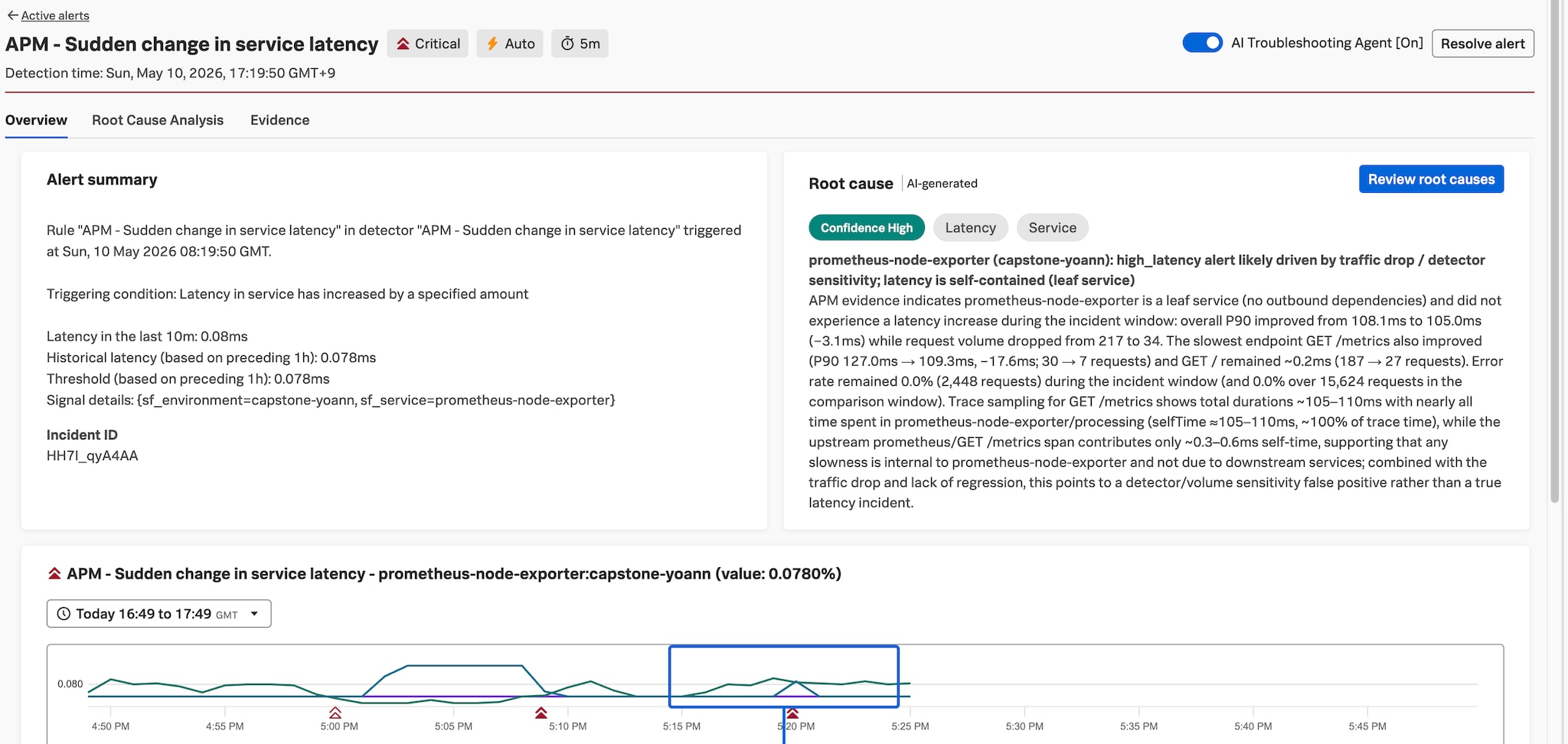Click the clock icon in time range selector

pos(64,614)
